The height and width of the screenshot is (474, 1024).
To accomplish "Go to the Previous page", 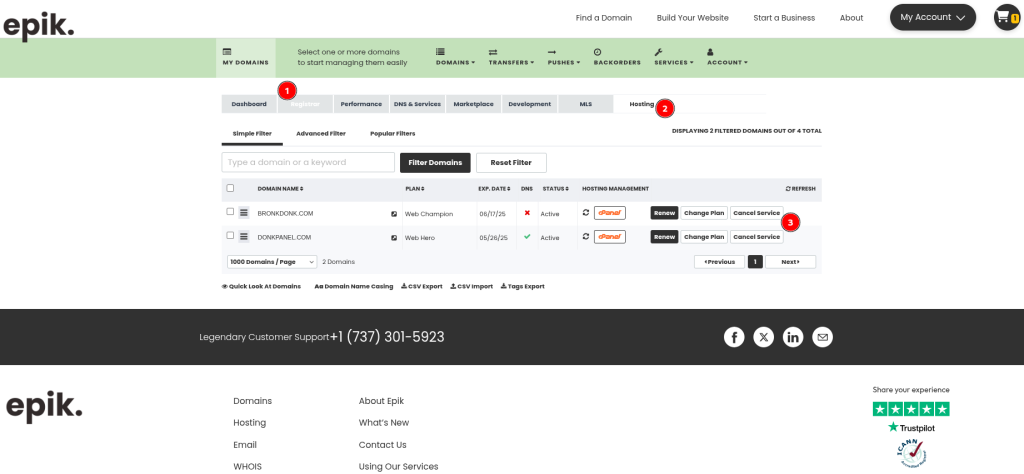I will [x=719, y=262].
